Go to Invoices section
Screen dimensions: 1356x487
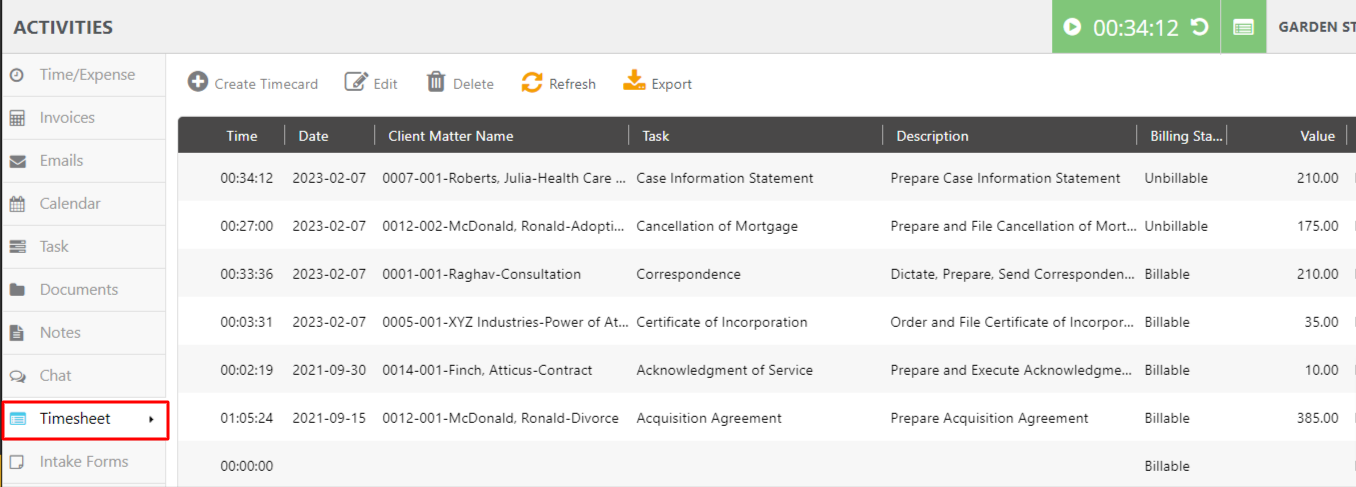tap(67, 118)
